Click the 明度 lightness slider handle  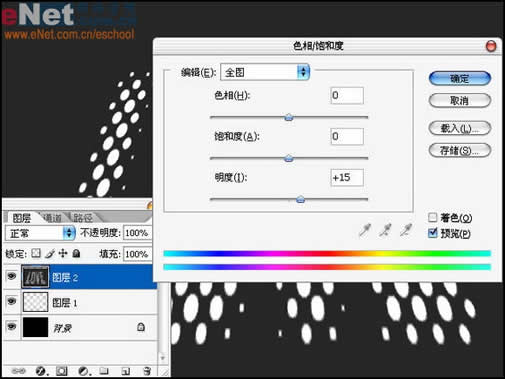tap(300, 199)
